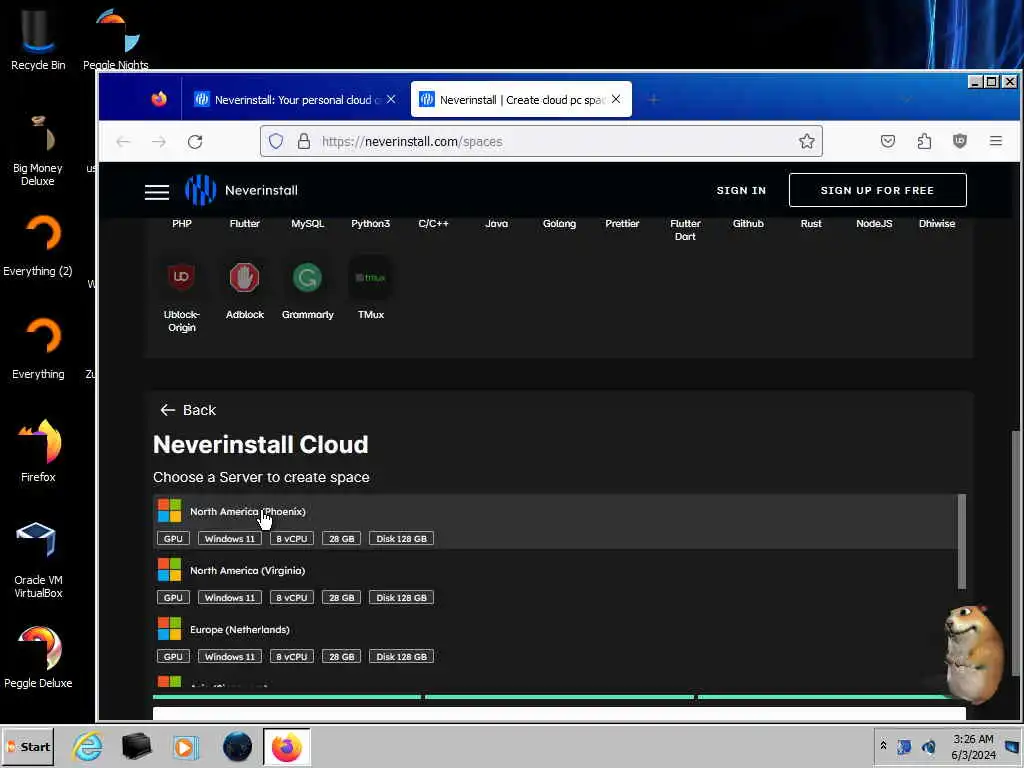This screenshot has width=1024, height=768.
Task: Click the padlock site info icon
Action: (304, 141)
